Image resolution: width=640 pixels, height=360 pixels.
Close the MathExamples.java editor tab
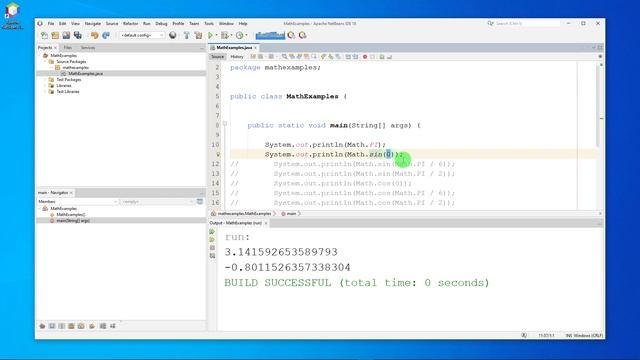pyautogui.click(x=256, y=48)
